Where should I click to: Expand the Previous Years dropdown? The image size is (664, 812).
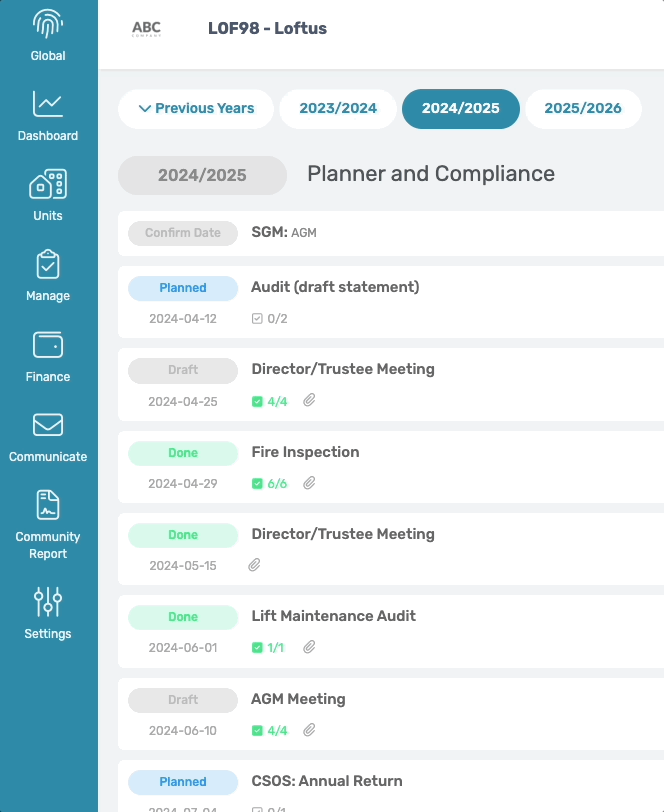pos(196,109)
